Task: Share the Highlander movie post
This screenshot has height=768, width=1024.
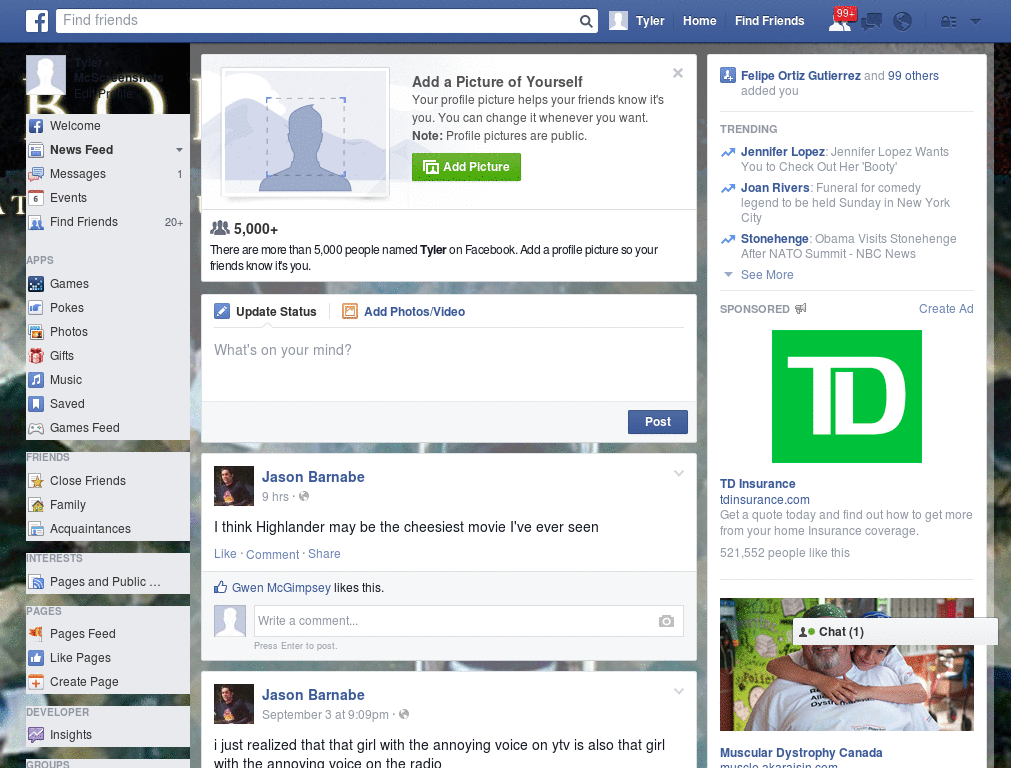Action: tap(324, 554)
